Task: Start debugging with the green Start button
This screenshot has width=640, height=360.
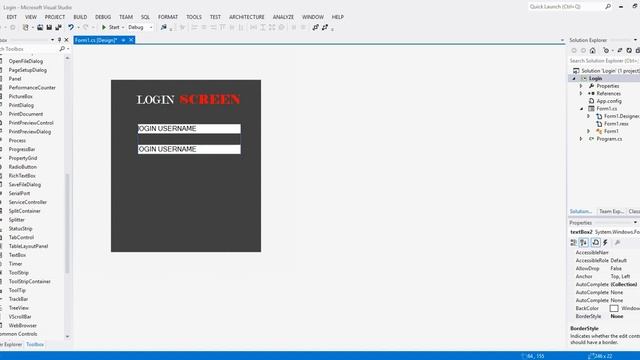Action: pos(110,27)
